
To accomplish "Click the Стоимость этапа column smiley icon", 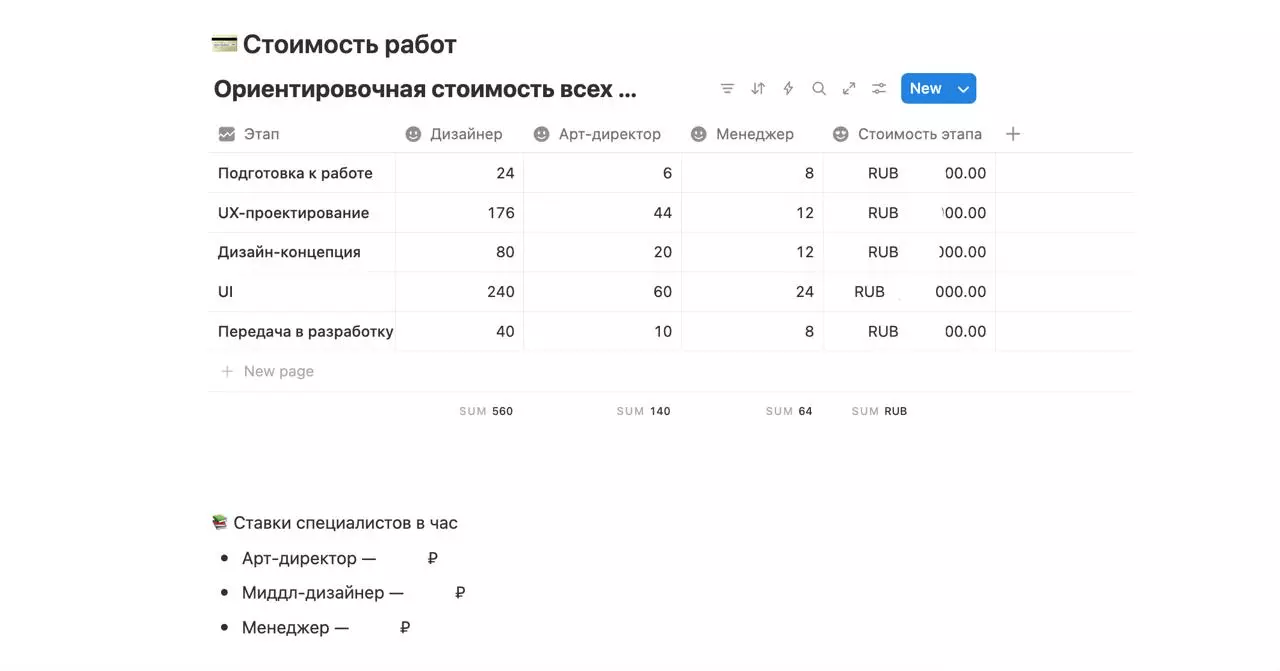I will coord(841,134).
